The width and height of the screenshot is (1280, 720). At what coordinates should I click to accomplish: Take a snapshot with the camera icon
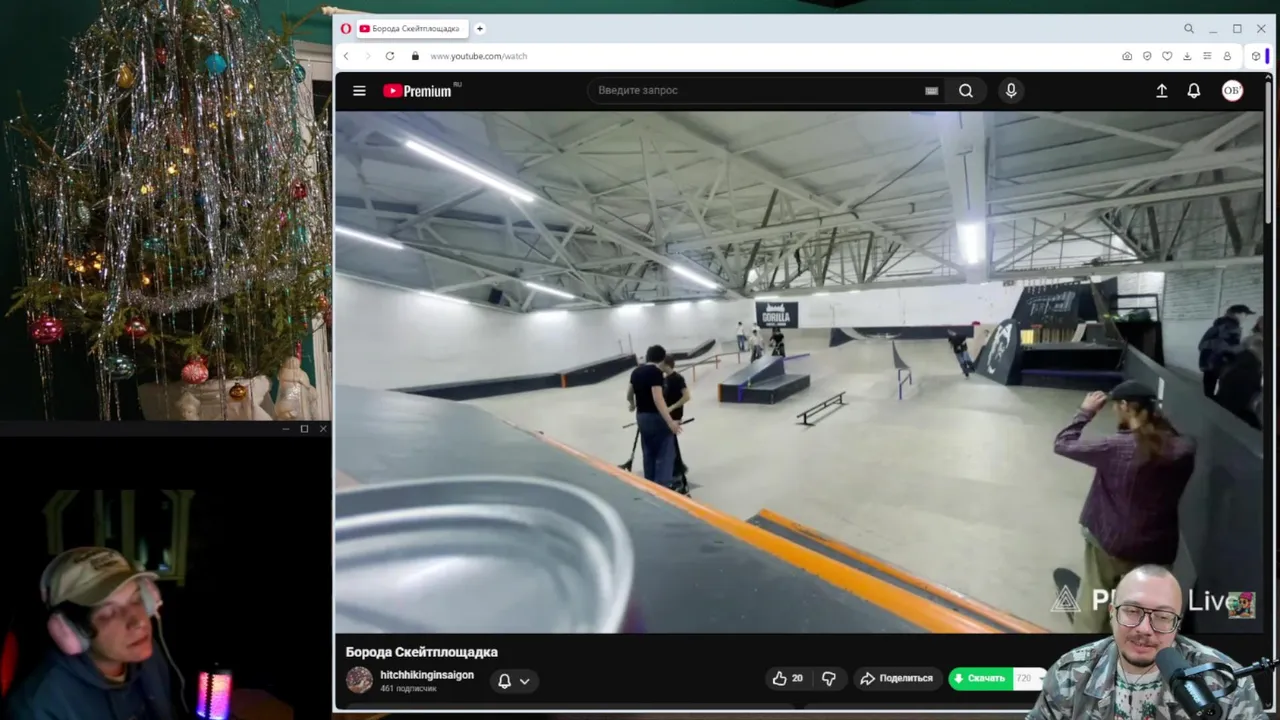(1127, 56)
